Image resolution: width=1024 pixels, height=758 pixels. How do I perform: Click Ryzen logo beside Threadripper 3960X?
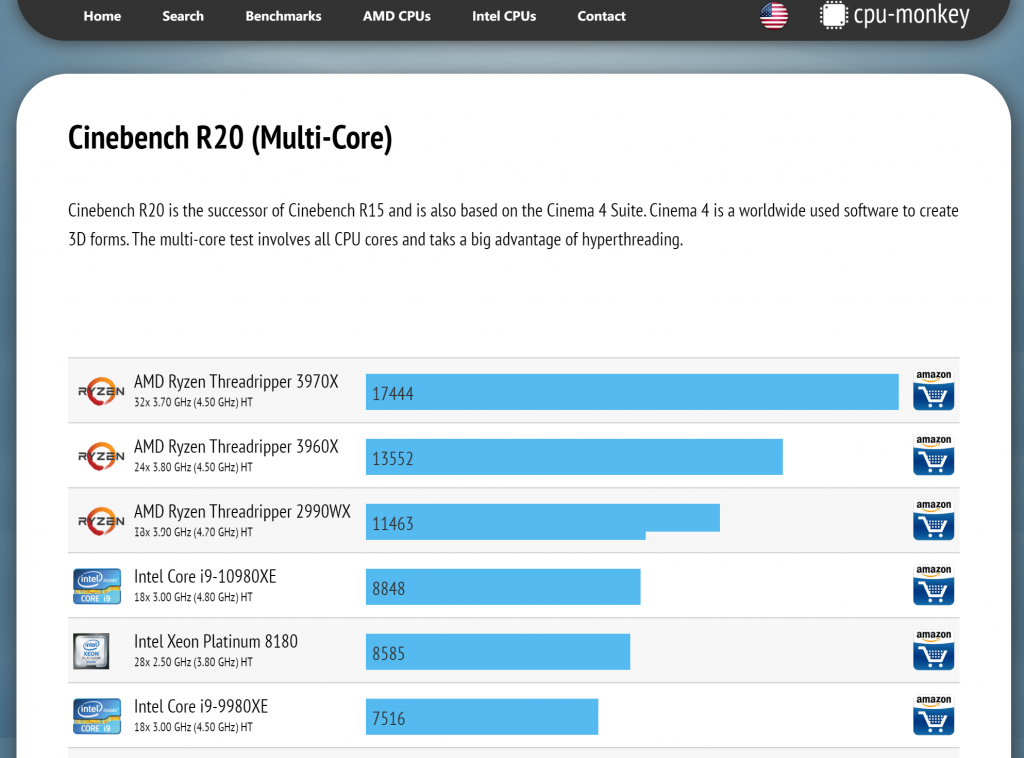[x=101, y=456]
